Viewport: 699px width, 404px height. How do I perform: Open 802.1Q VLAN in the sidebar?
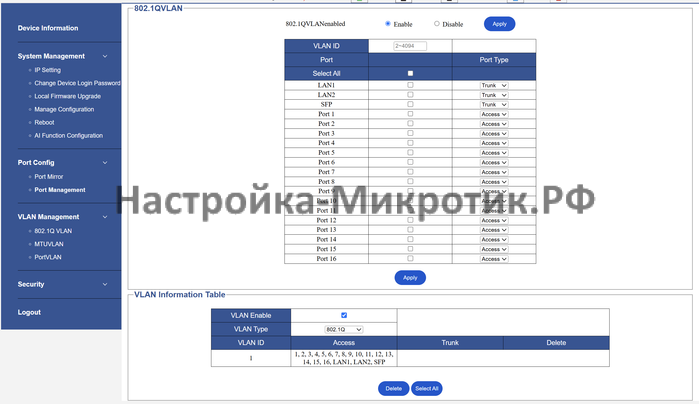click(x=53, y=231)
